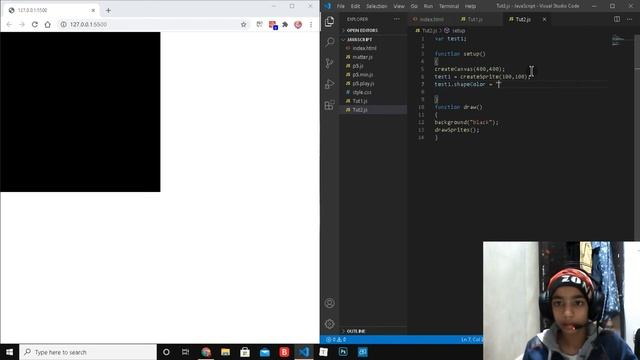Open the Accounts icon in the VS Code activity bar
This screenshot has width=640, height=360.
[x=329, y=303]
